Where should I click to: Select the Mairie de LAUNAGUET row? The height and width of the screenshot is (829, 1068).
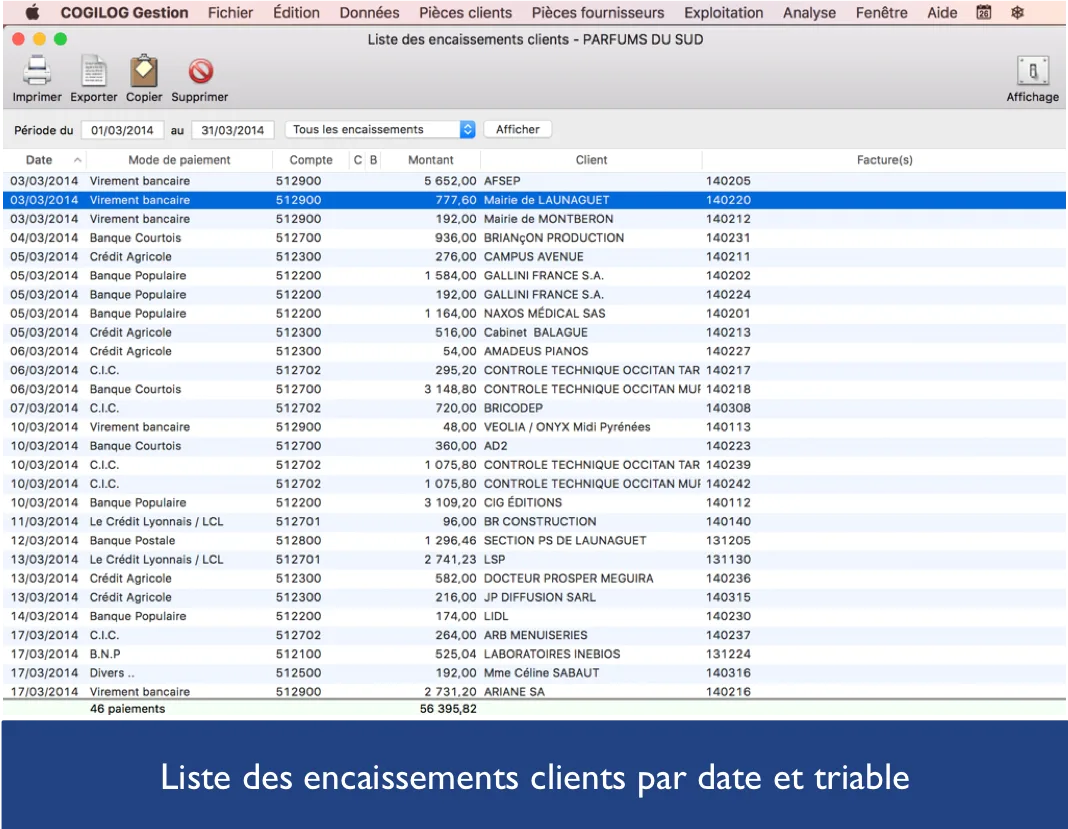point(534,200)
